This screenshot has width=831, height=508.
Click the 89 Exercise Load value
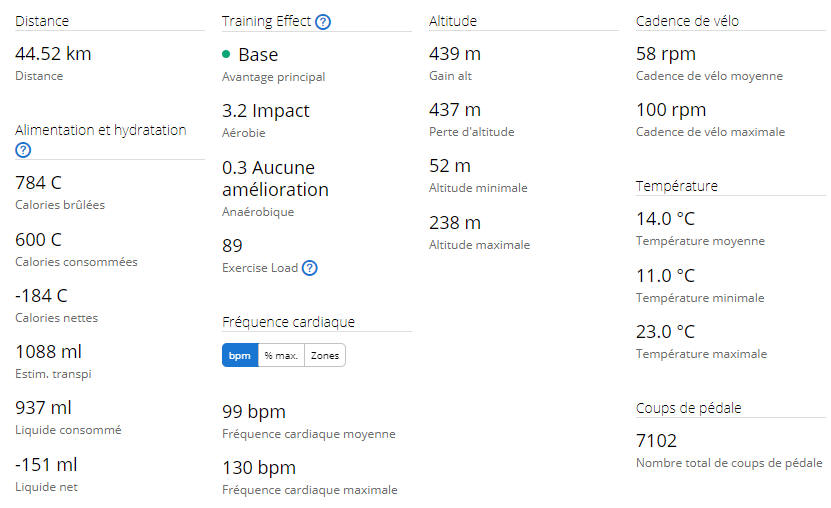pyautogui.click(x=232, y=246)
